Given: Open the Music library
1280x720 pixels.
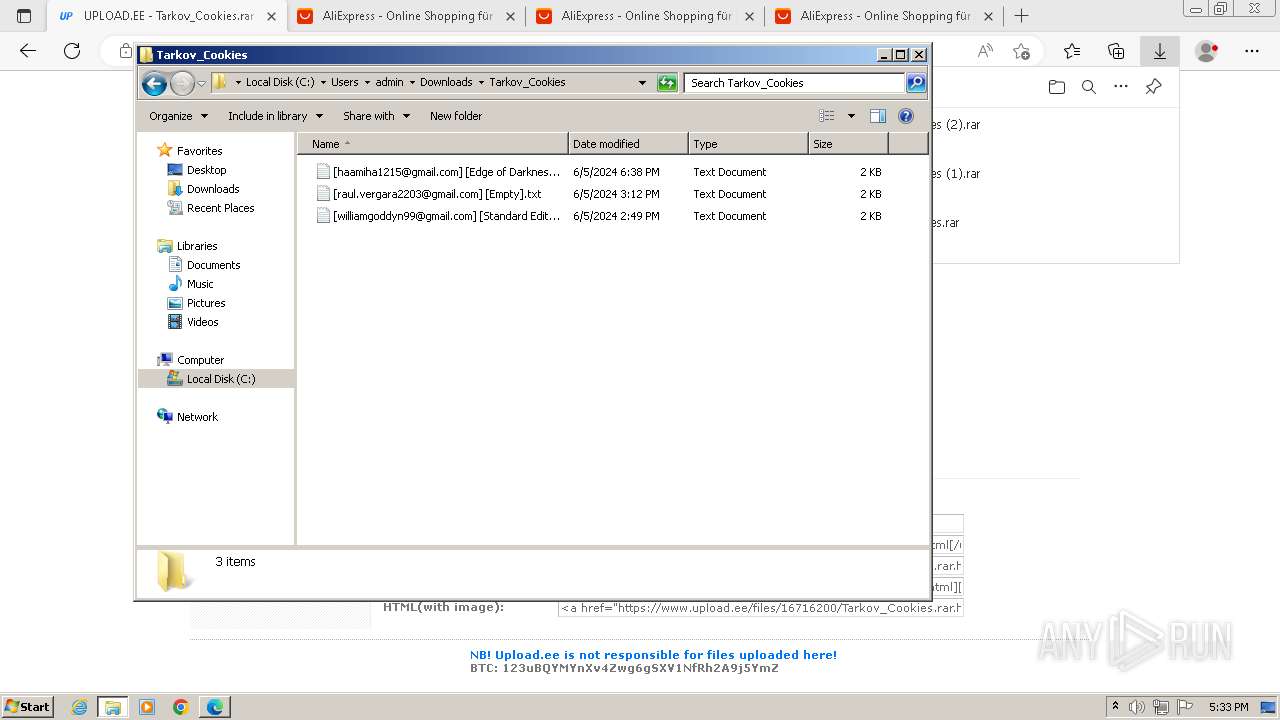Looking at the screenshot, I should 199,284.
